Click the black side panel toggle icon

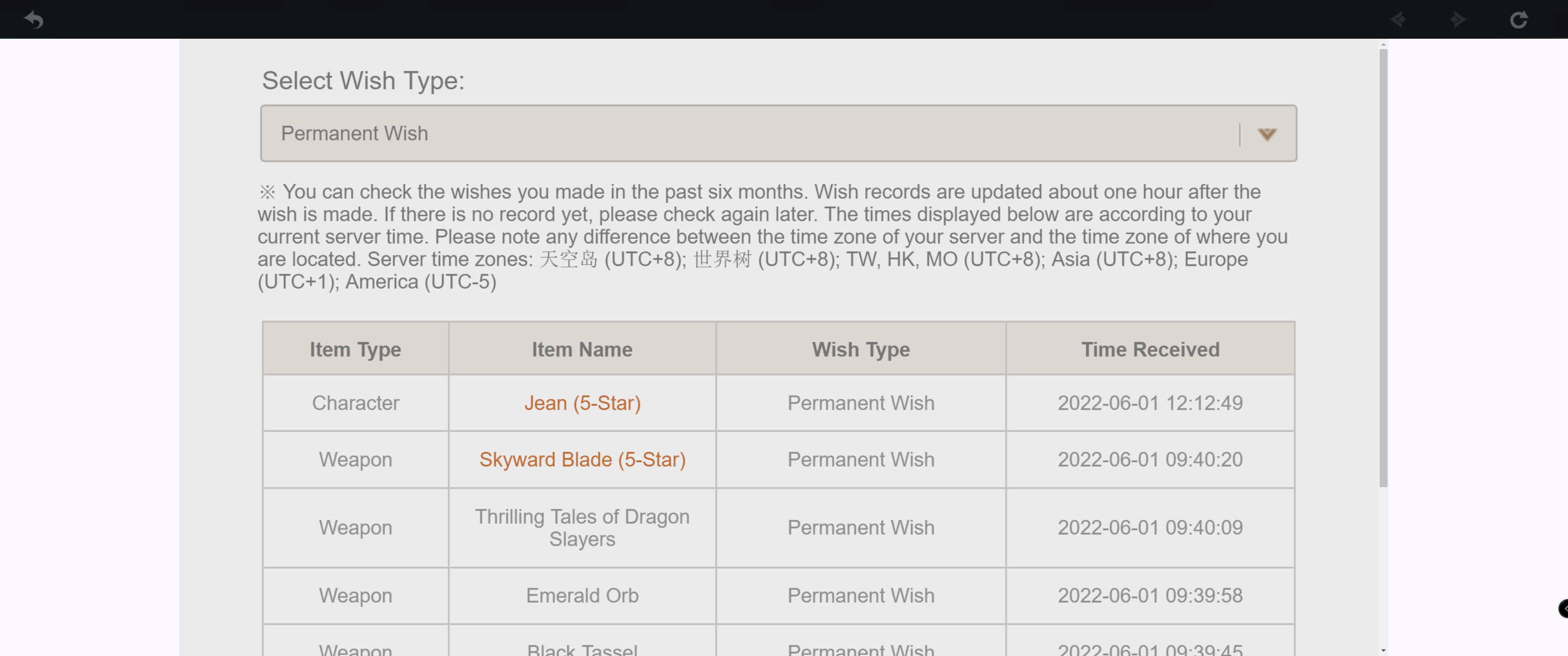pos(1563,608)
